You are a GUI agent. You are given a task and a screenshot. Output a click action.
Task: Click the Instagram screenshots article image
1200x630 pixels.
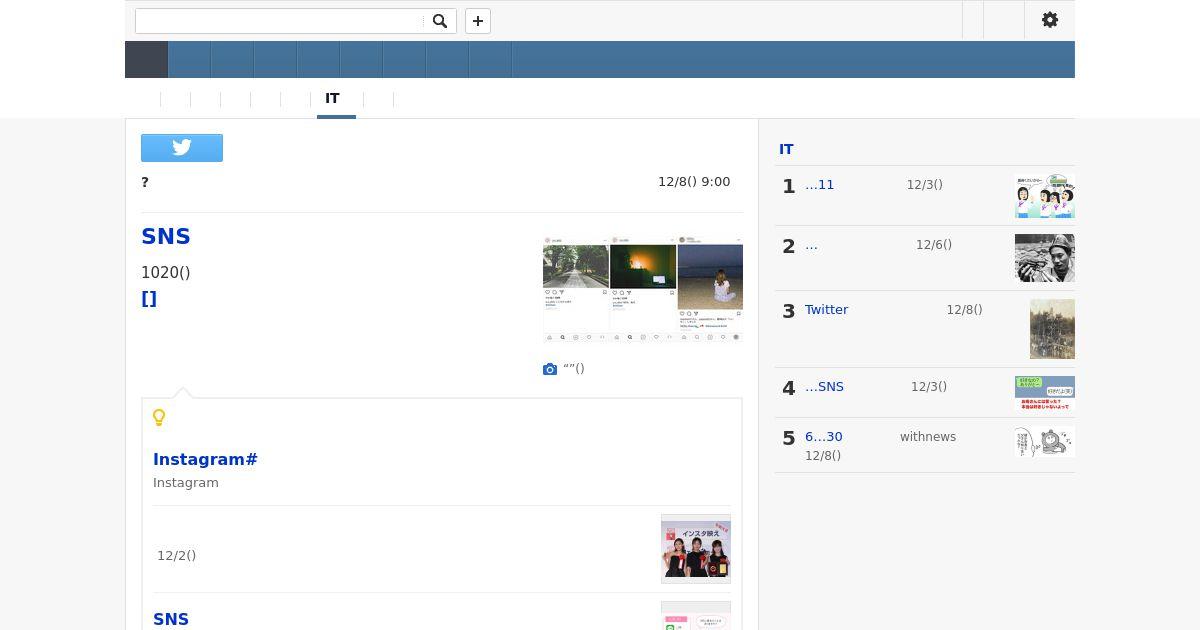(643, 290)
